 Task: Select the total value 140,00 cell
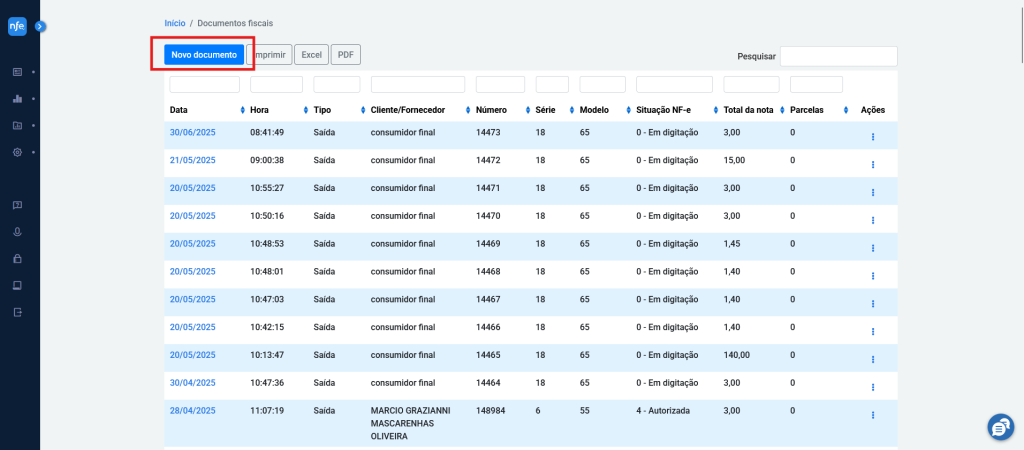click(737, 355)
